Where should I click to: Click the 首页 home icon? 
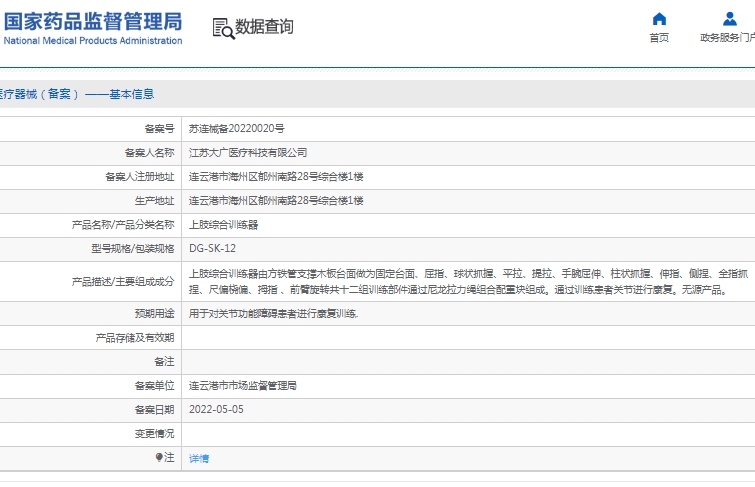[x=659, y=19]
